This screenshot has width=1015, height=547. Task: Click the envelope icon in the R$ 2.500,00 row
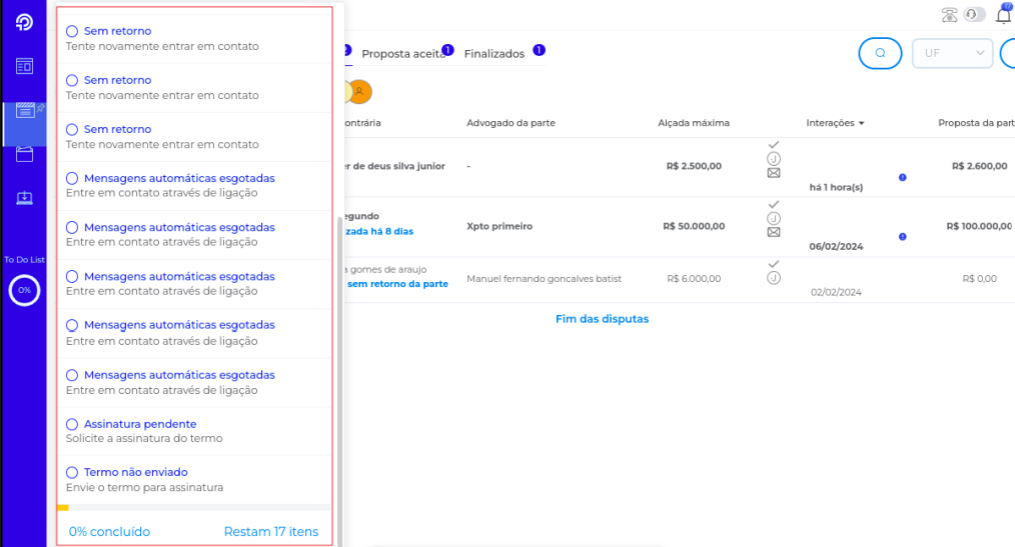[x=773, y=173]
